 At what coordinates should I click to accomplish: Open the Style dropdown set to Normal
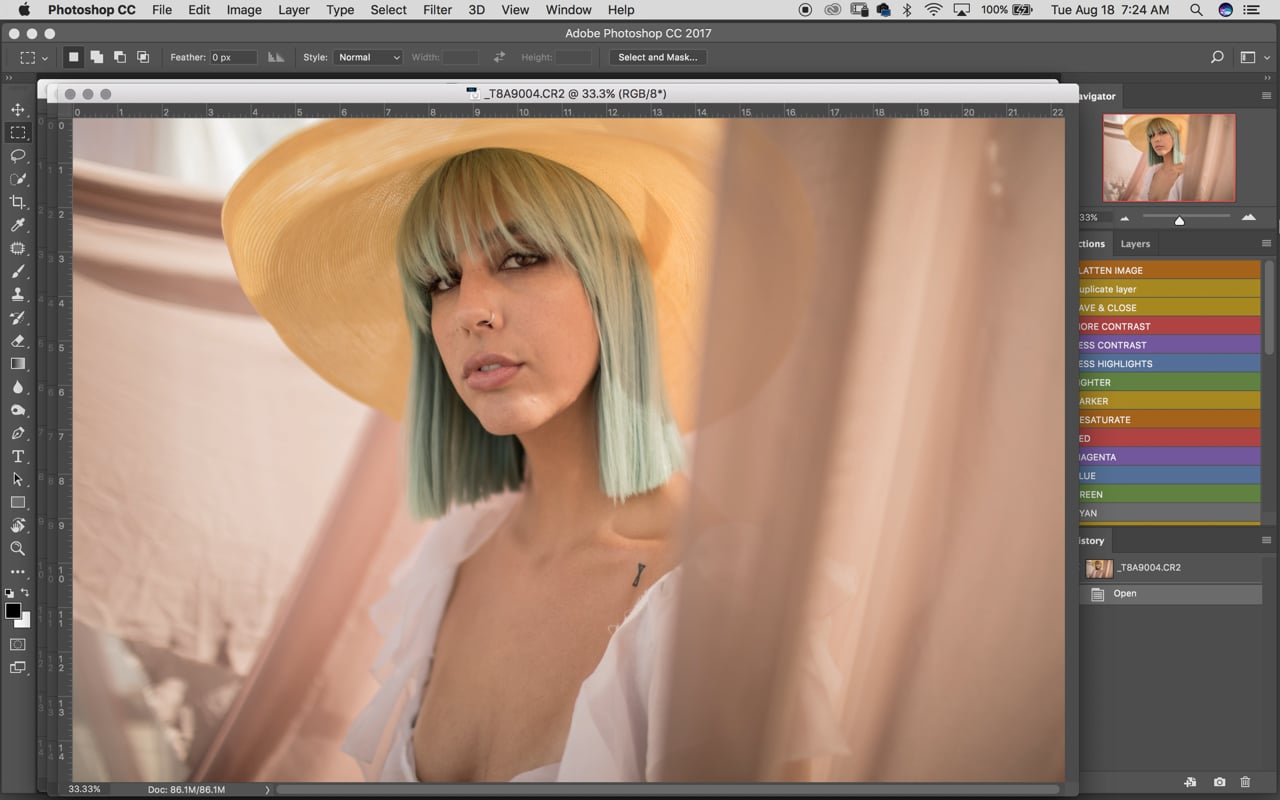point(368,57)
